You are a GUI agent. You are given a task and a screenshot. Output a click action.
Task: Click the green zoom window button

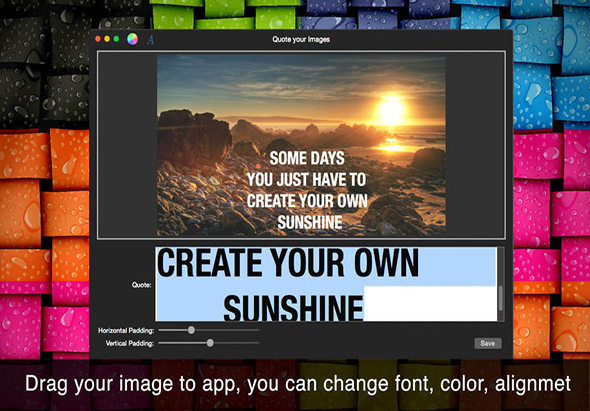pos(116,39)
